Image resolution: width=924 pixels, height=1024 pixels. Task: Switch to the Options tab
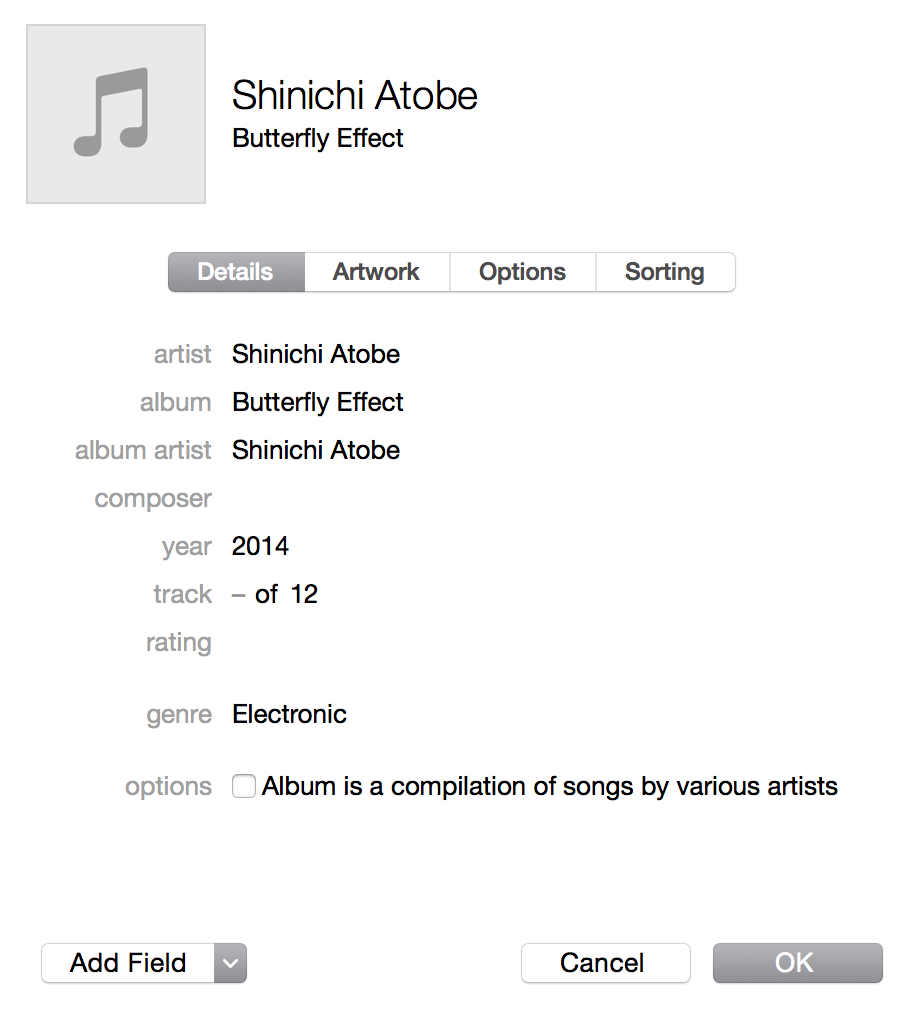(522, 272)
